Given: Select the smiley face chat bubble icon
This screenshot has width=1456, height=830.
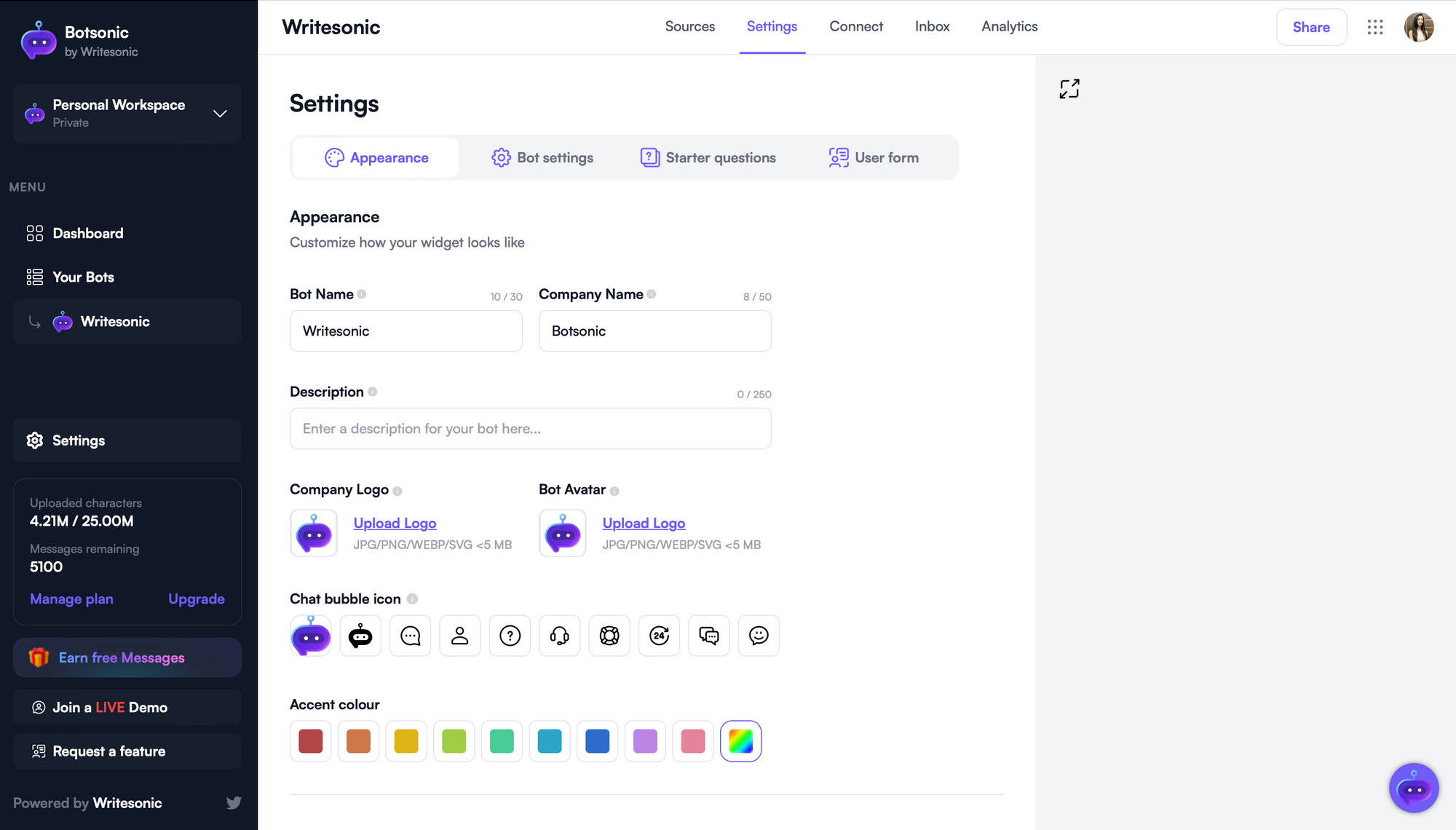Looking at the screenshot, I should (759, 636).
